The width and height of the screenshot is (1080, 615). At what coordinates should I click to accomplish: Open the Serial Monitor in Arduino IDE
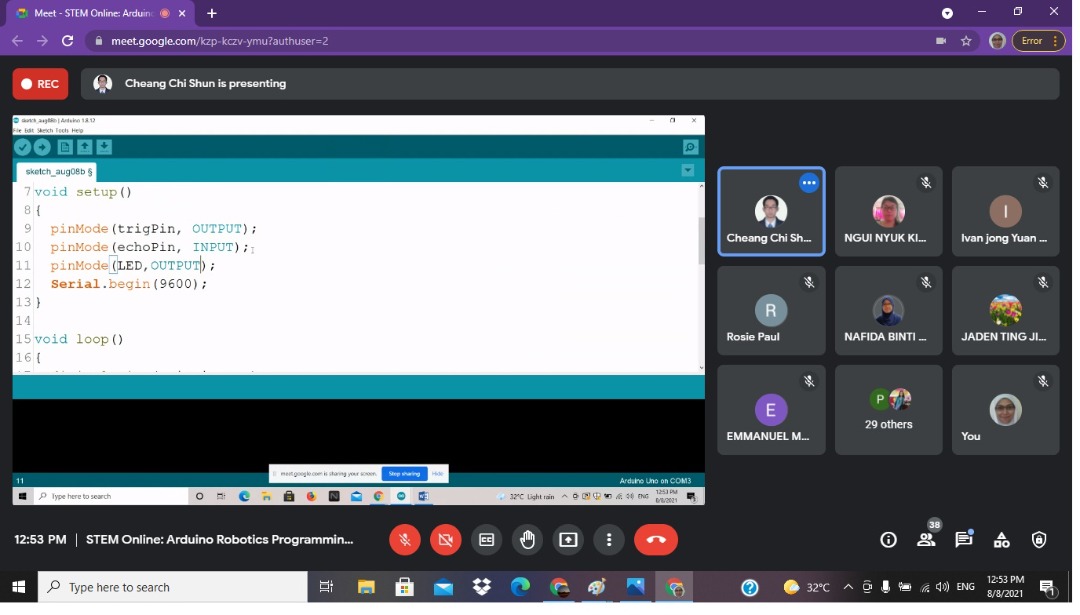689,146
